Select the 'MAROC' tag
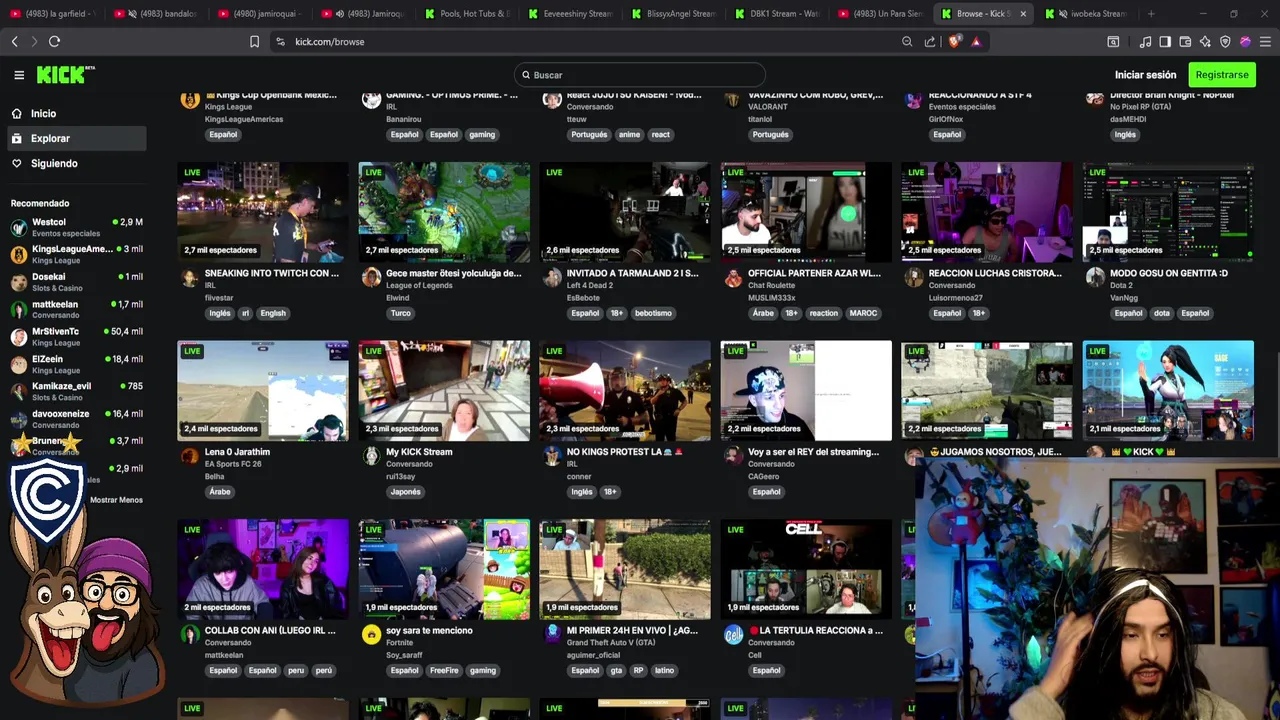 (863, 313)
